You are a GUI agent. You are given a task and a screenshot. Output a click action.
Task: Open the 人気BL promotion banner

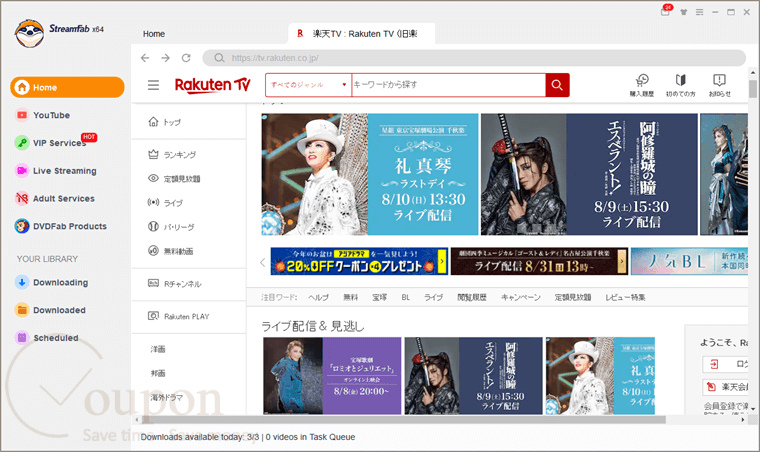click(689, 261)
